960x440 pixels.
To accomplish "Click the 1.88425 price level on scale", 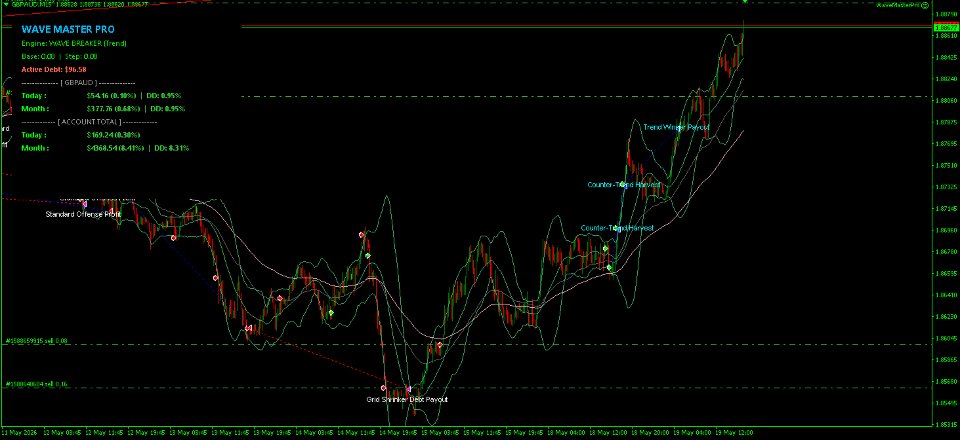I will 947,57.
